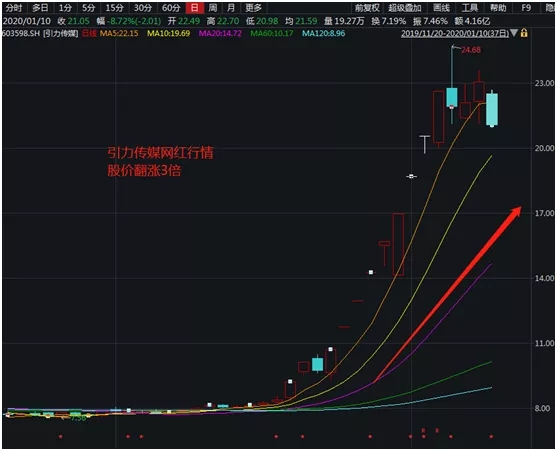Click the 24.68 high price marker

tap(471, 50)
